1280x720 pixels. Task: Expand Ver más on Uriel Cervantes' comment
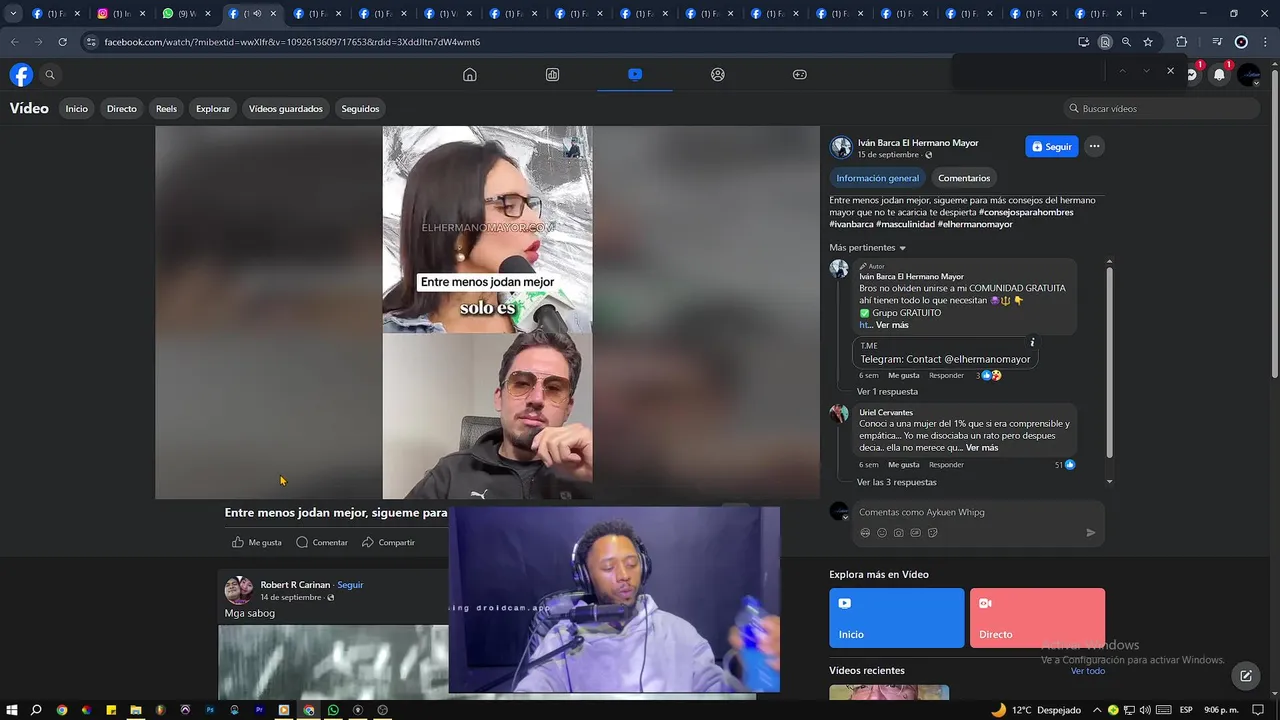982,448
